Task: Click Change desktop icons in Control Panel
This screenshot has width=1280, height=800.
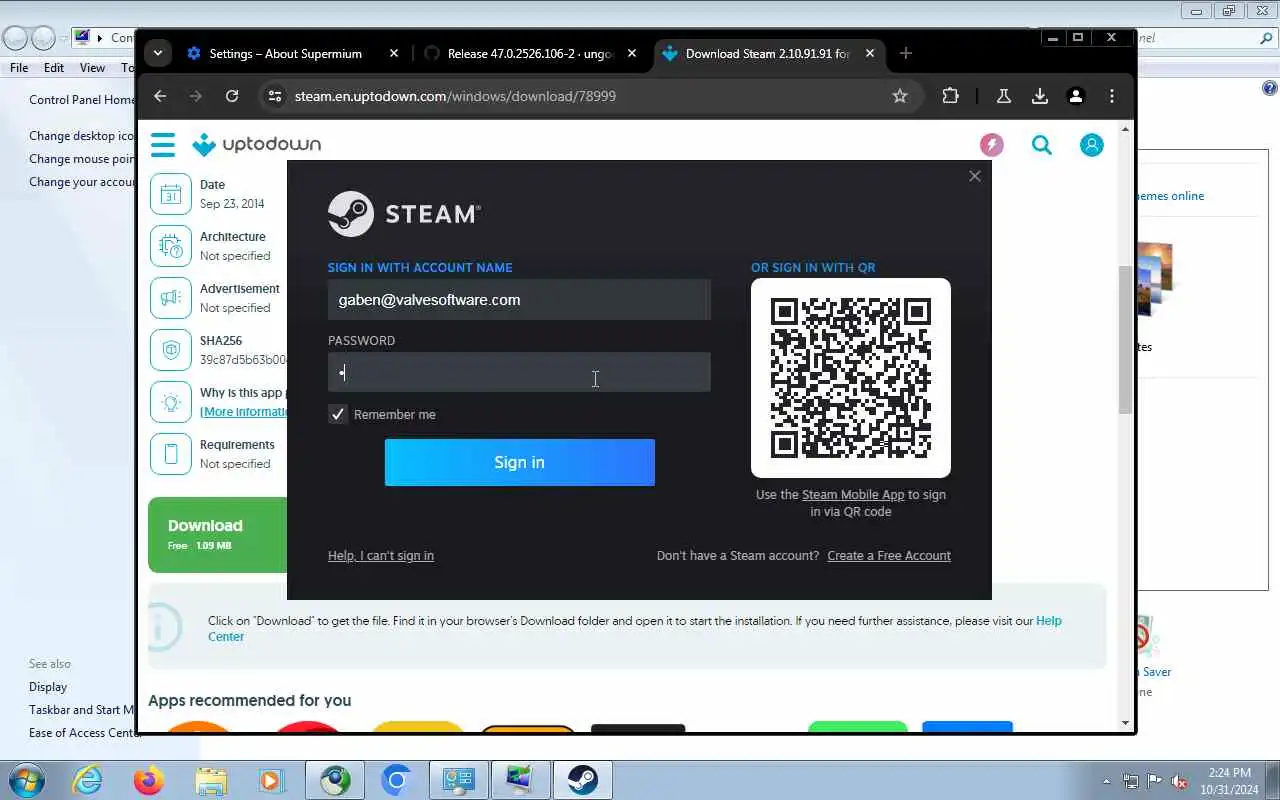Action: 81,136
